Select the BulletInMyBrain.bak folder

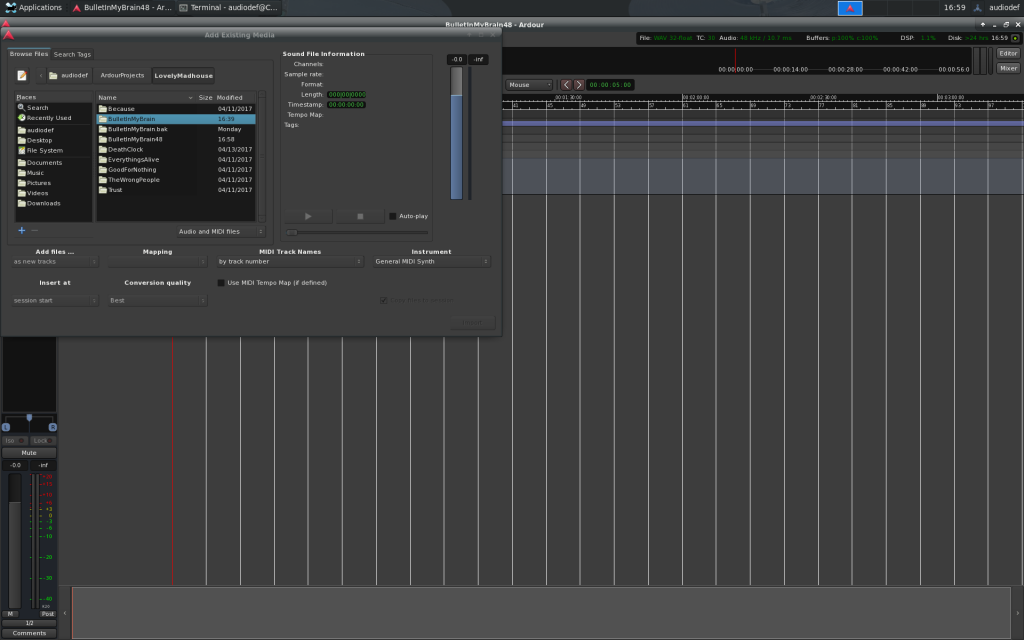[176, 129]
